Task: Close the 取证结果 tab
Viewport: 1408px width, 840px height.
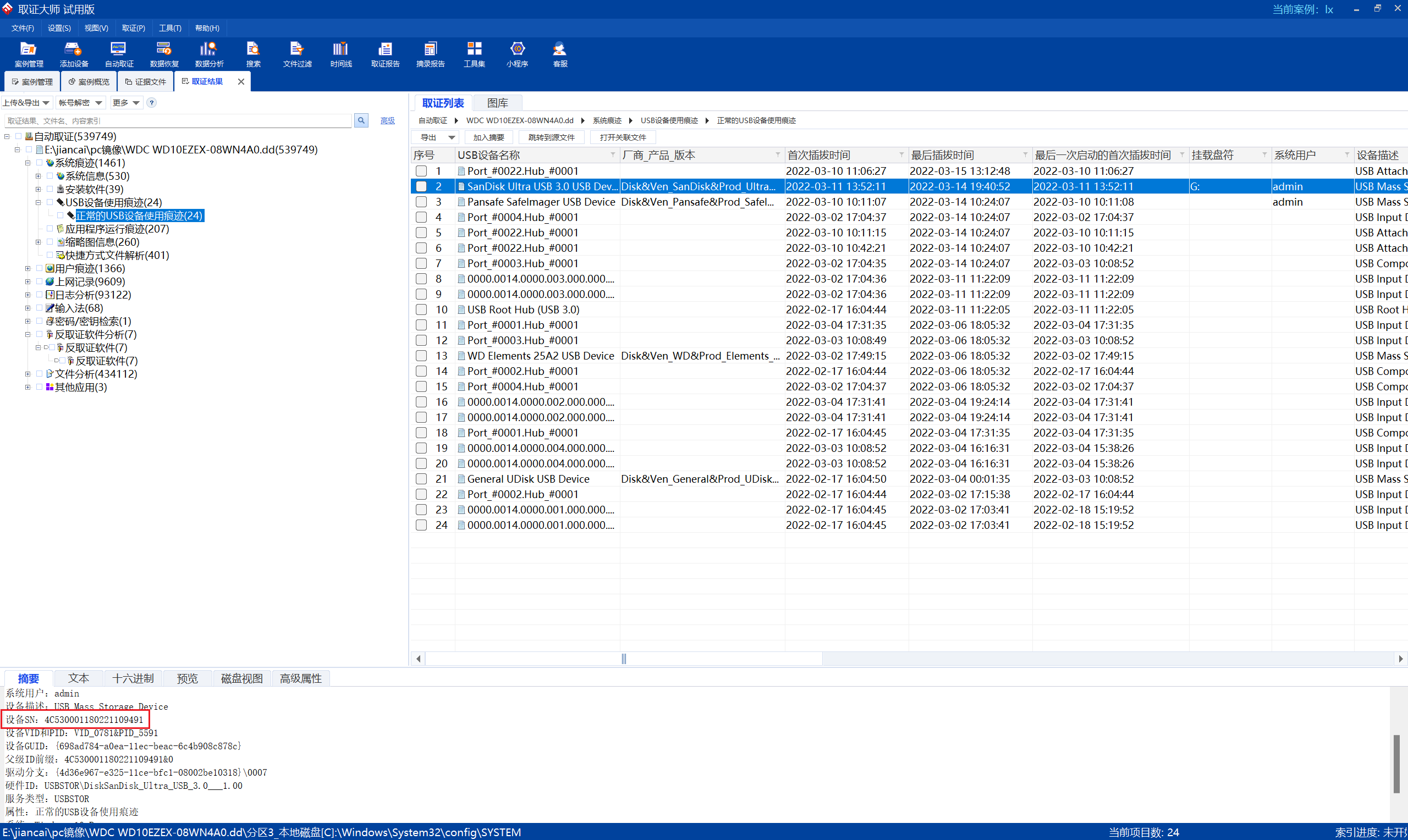Action: point(241,81)
